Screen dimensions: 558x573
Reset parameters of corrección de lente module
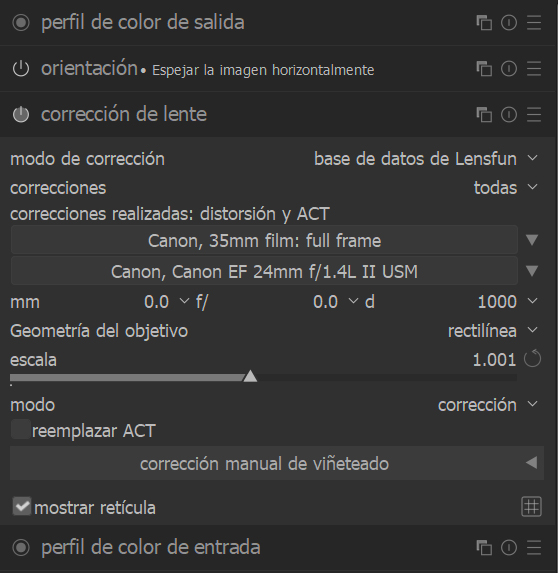coord(509,115)
